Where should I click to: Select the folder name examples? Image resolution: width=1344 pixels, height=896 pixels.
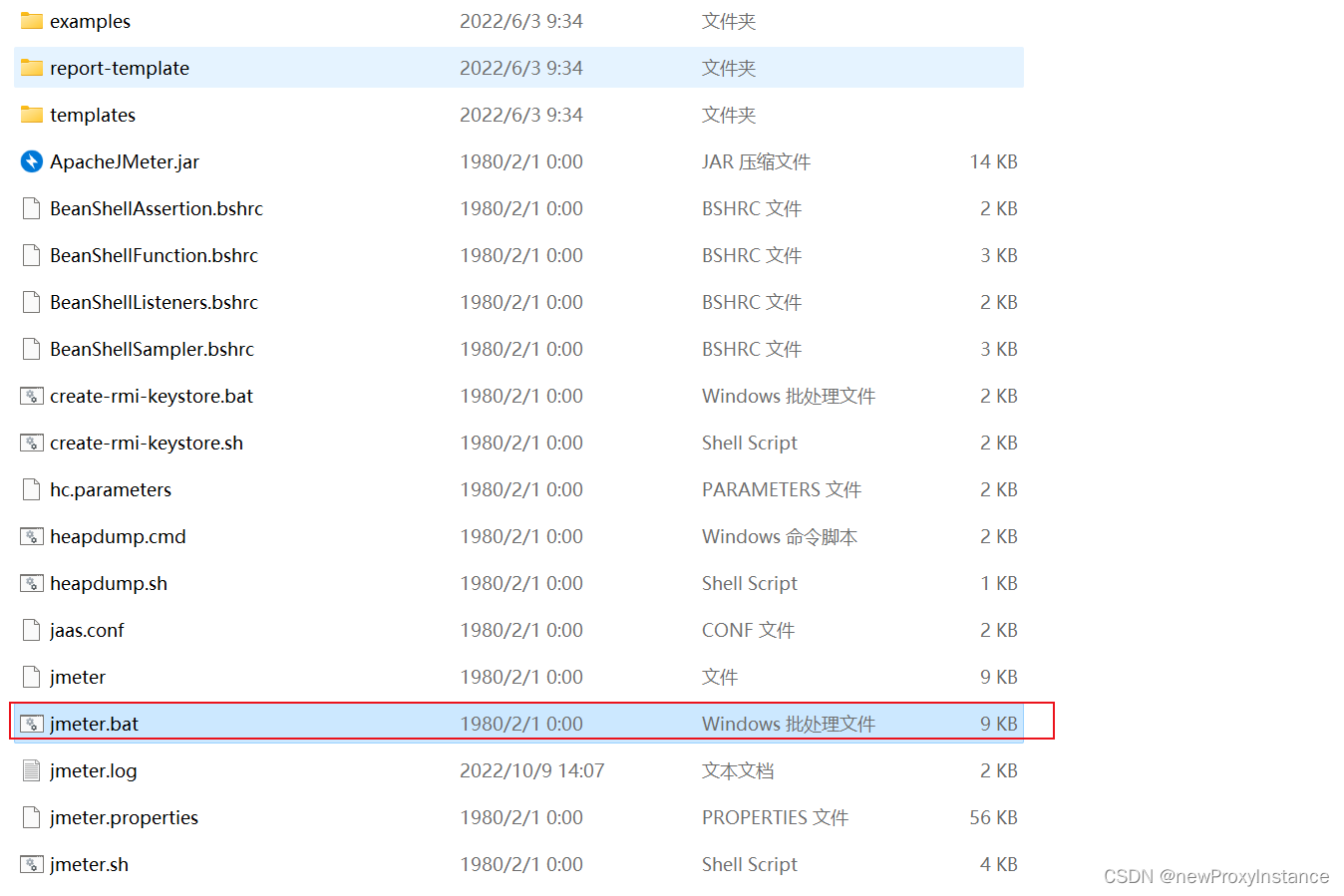click(x=90, y=21)
